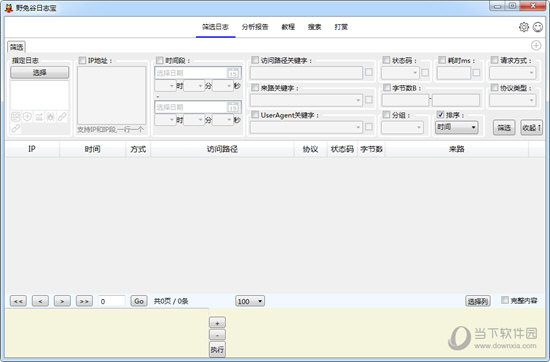Click the 访问路径 column header
Viewport: 550px width, 362px height.
222,149
